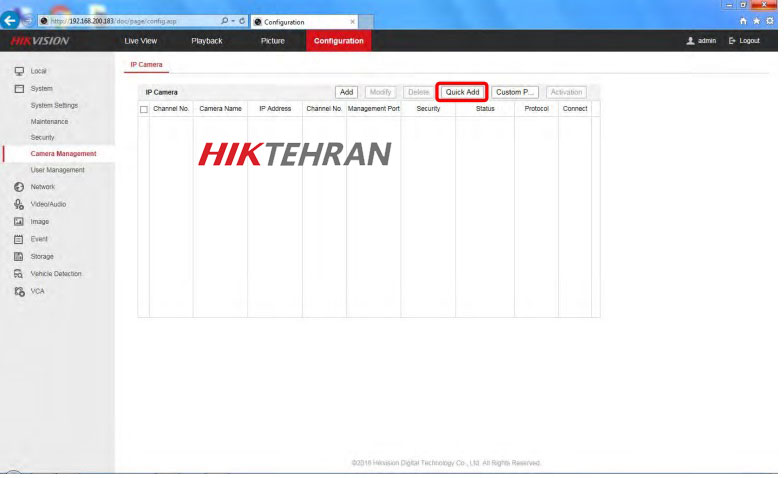Click the admin user icon
Image resolution: width=784 pixels, height=478 pixels.
pos(690,41)
